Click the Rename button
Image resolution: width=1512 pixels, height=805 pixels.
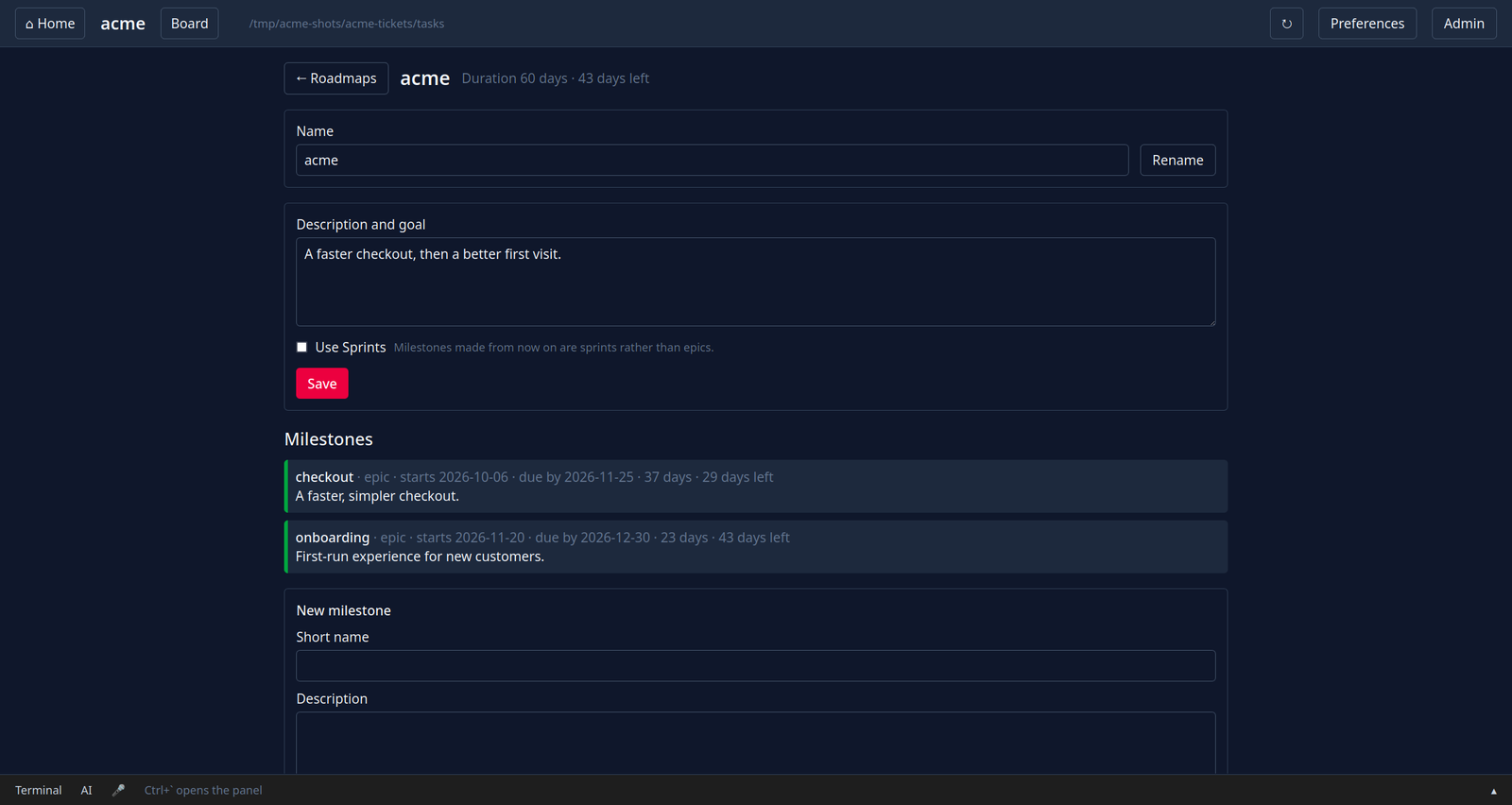pos(1177,161)
